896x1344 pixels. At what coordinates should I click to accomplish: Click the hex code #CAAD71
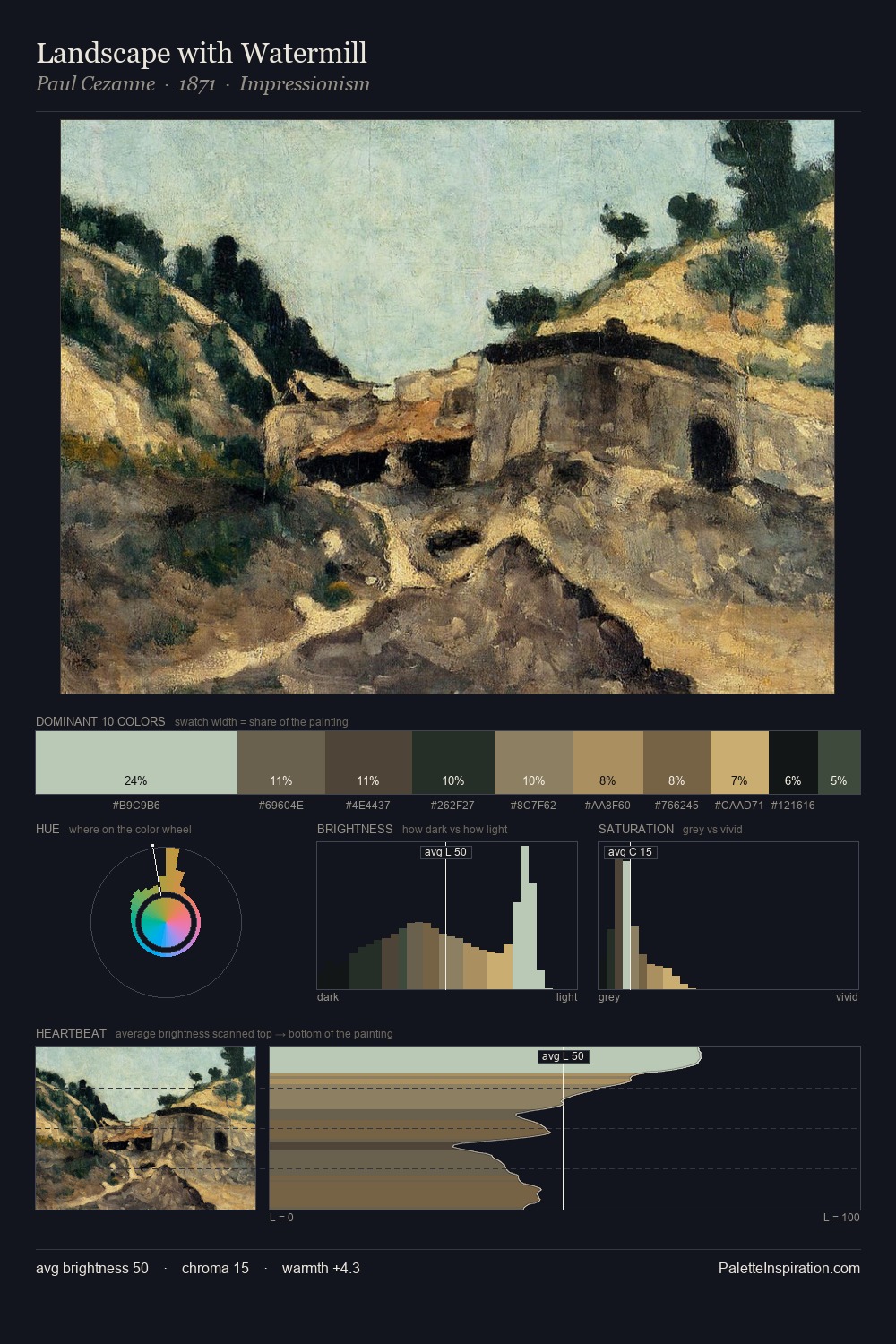click(x=739, y=806)
